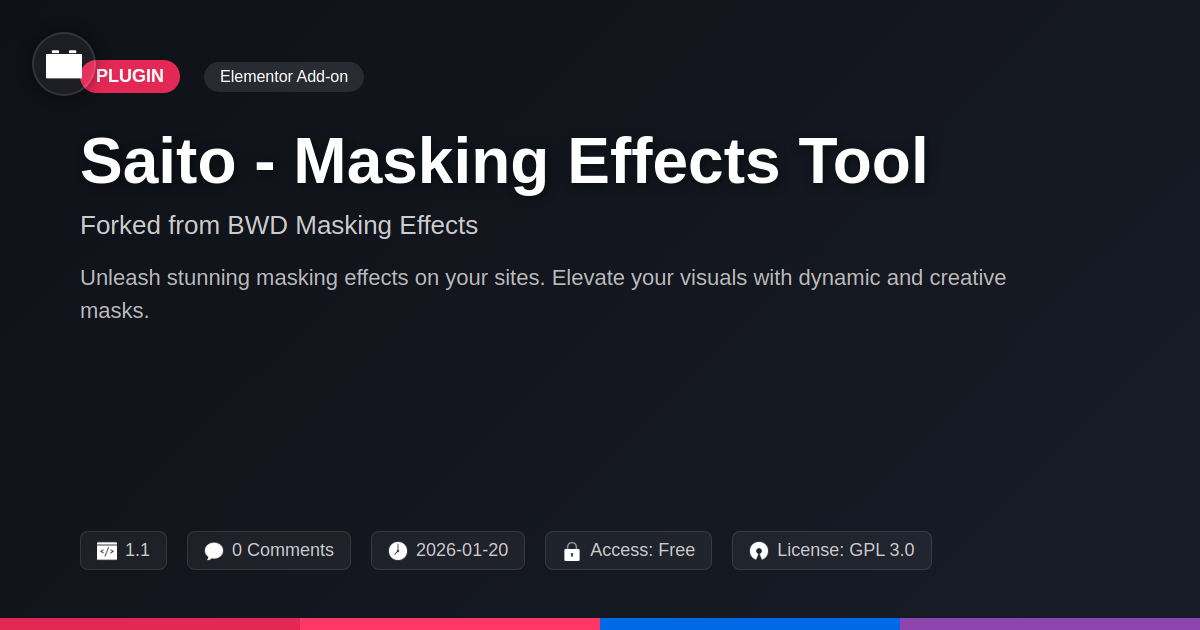Click the description starting 'Unleash stunning masking effects'

point(543,294)
